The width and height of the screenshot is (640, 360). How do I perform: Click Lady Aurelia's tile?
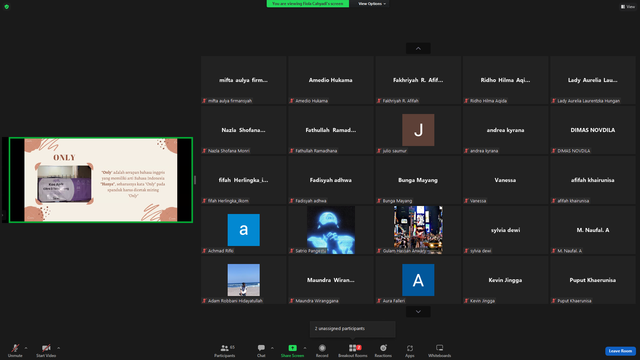click(x=593, y=80)
